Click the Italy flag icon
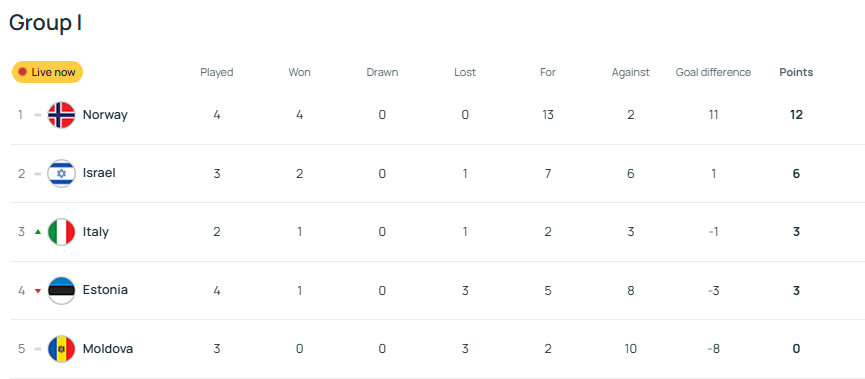This screenshot has width=865, height=379. click(x=61, y=232)
